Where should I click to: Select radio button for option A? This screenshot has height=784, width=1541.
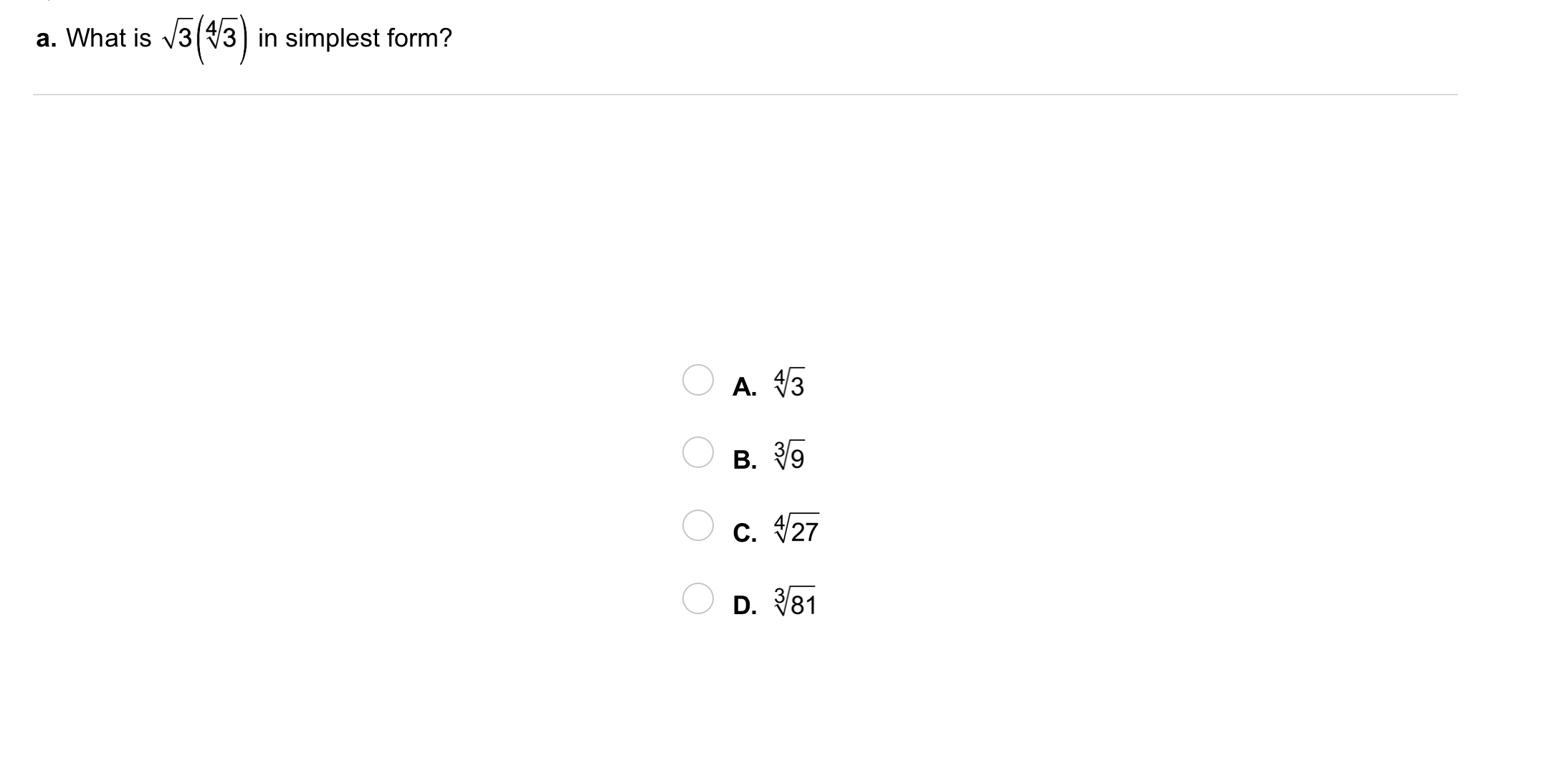[x=697, y=380]
